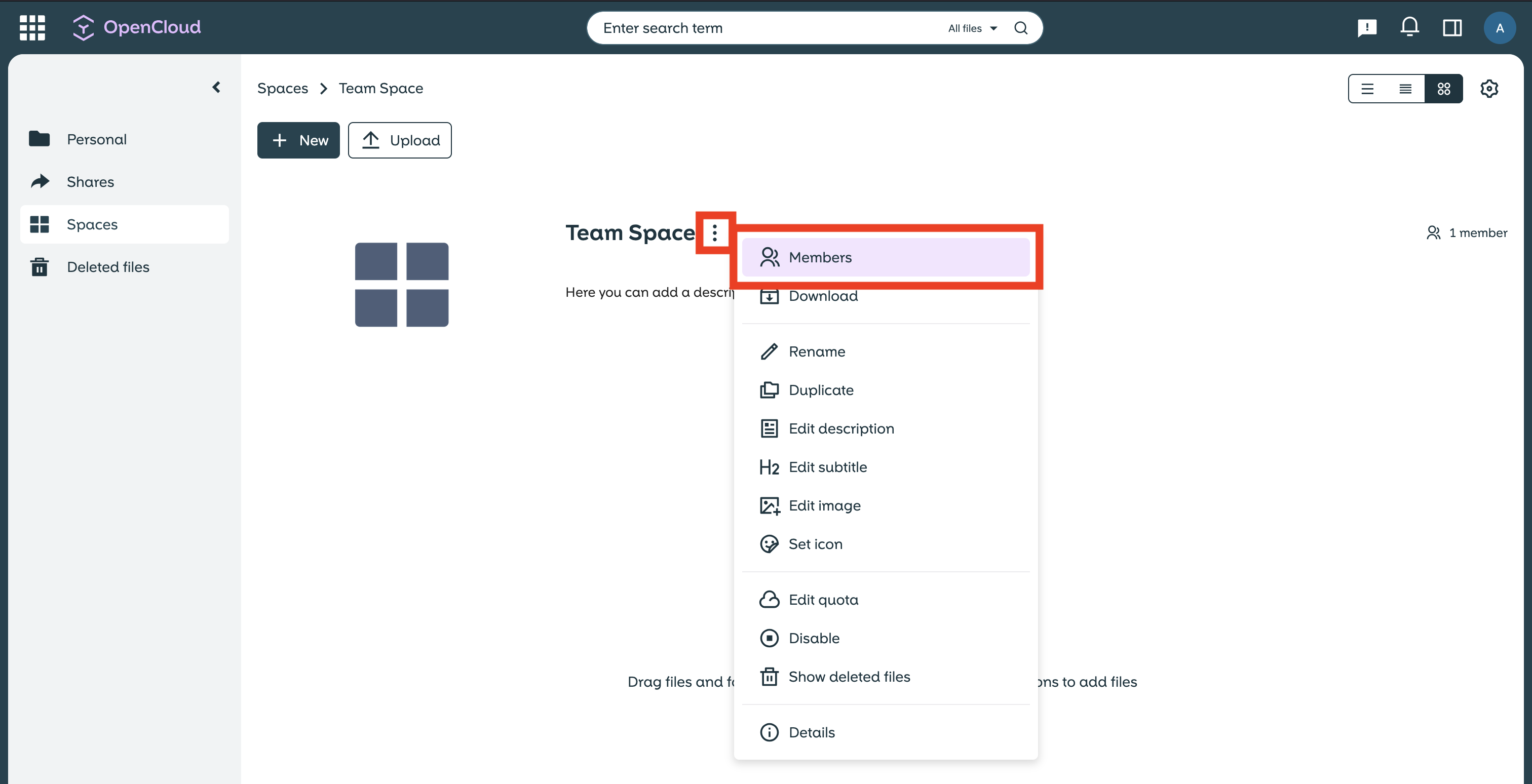
Task: Collapse the left navigation sidebar
Action: click(x=216, y=88)
